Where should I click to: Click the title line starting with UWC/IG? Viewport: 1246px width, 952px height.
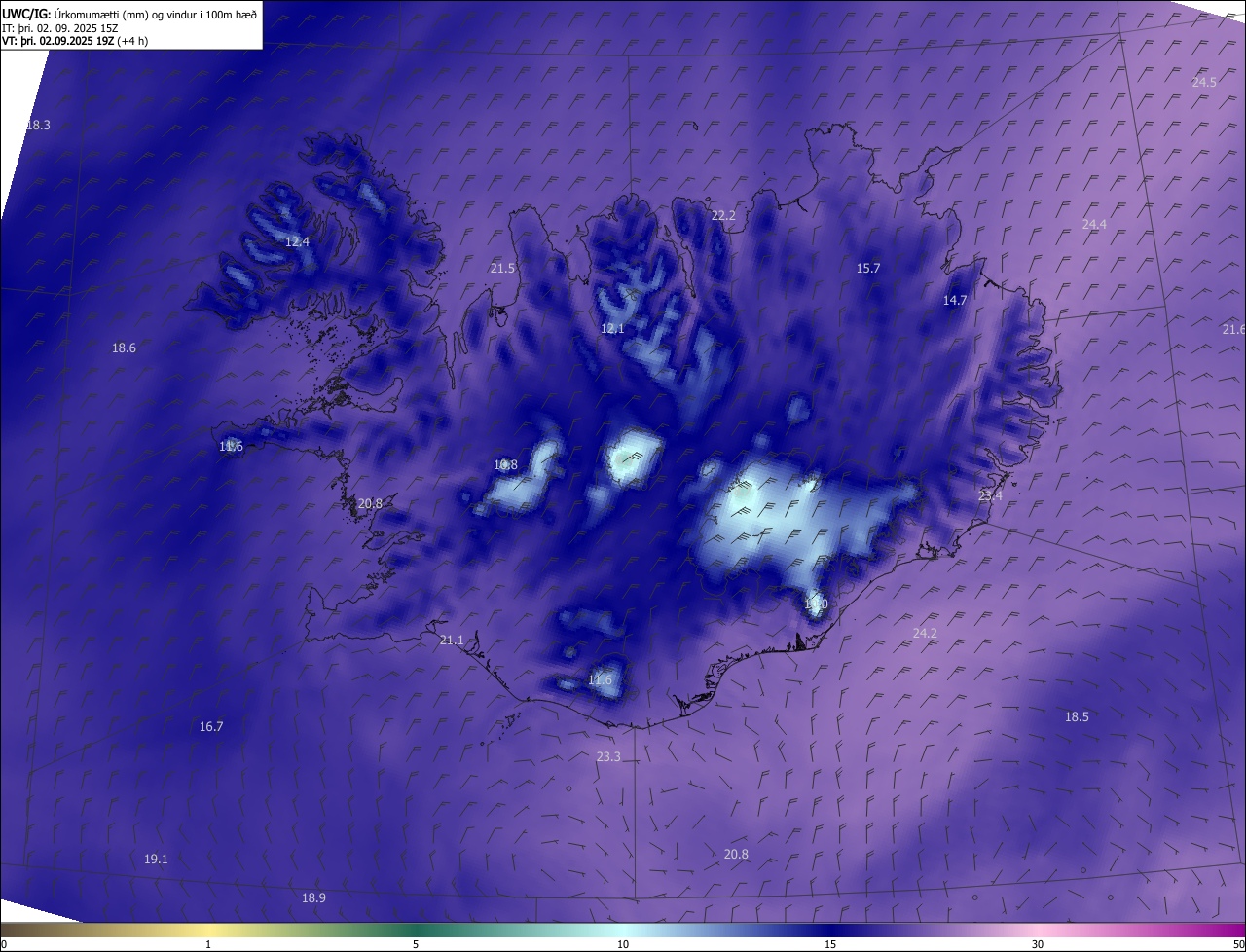(129, 13)
